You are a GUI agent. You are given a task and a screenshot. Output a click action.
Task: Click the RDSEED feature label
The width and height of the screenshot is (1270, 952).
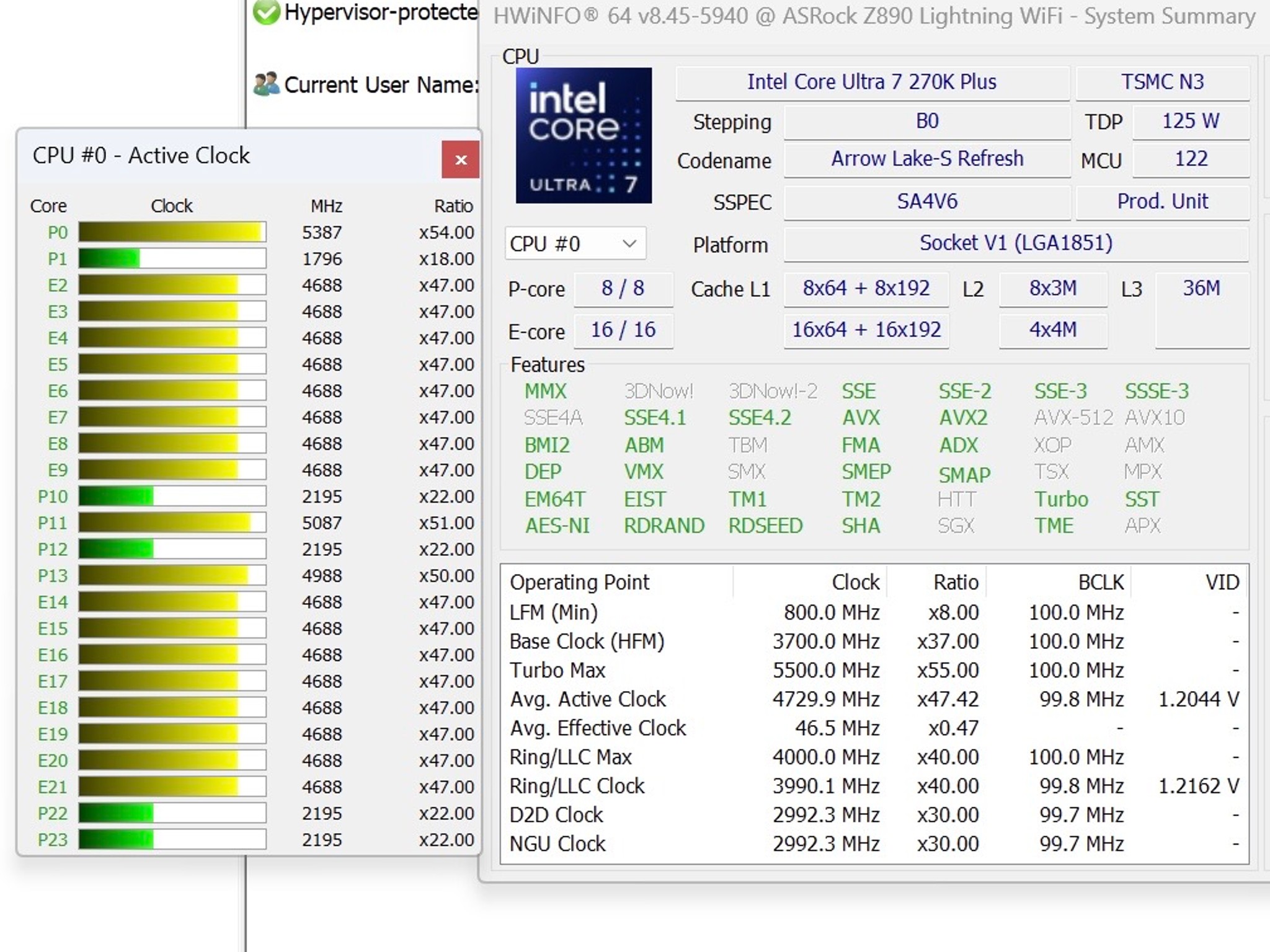click(765, 526)
